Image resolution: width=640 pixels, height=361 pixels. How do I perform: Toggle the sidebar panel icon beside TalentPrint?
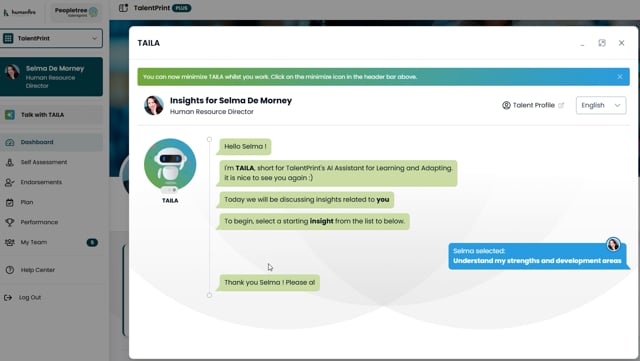click(123, 8)
